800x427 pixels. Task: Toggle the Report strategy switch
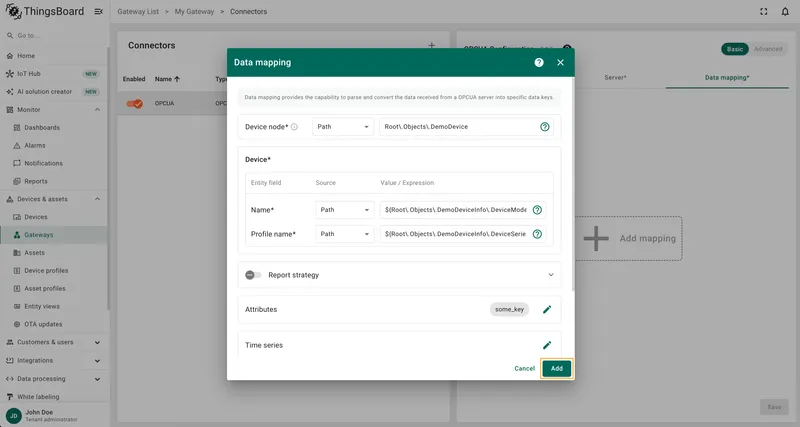coord(253,275)
